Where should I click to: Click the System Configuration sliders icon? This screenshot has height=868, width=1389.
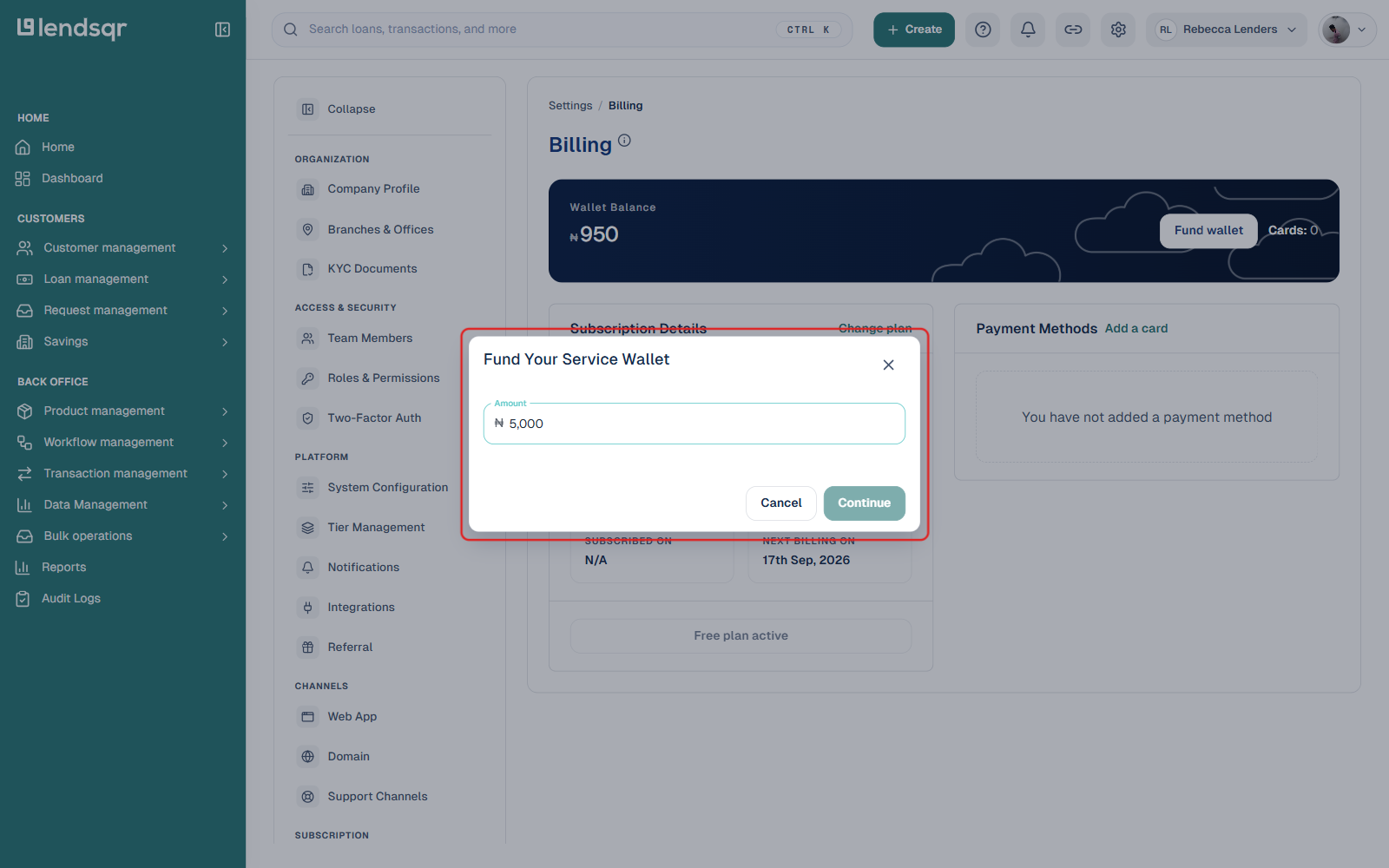[307, 488]
